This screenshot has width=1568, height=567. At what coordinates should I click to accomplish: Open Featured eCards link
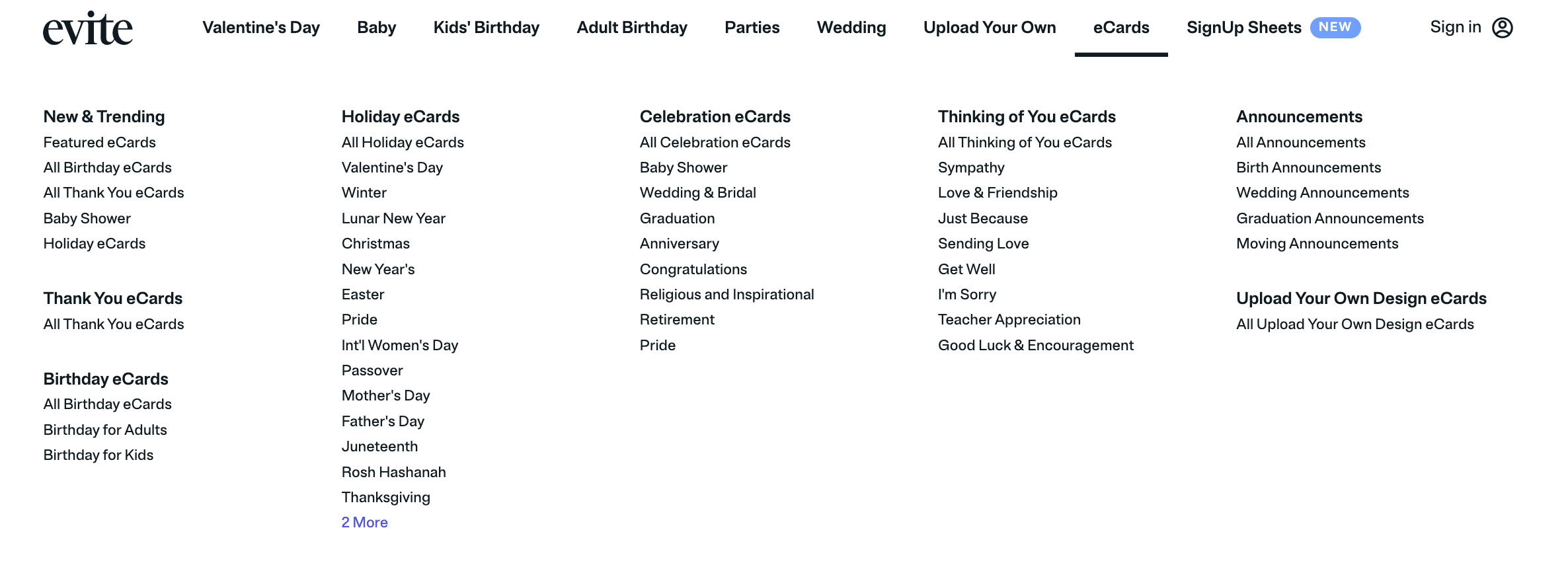point(100,142)
